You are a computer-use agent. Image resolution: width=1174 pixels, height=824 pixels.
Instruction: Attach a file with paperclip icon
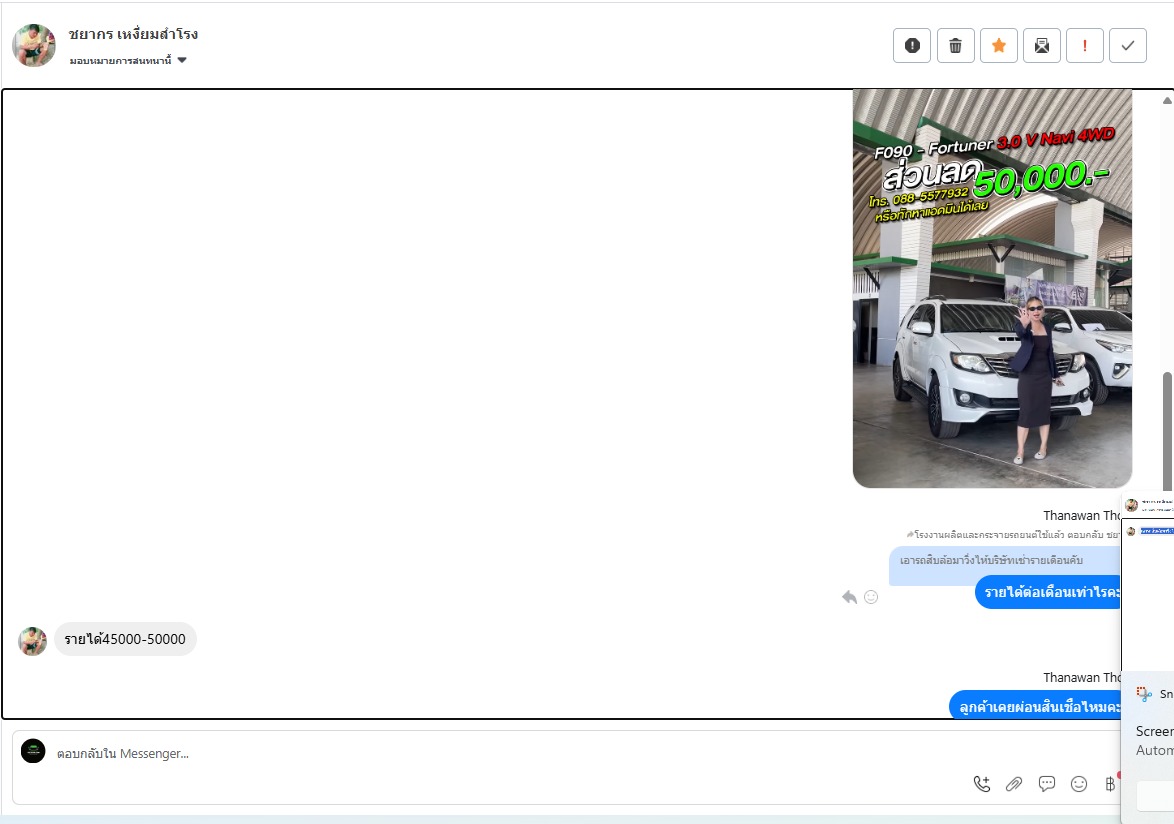pyautogui.click(x=1014, y=784)
